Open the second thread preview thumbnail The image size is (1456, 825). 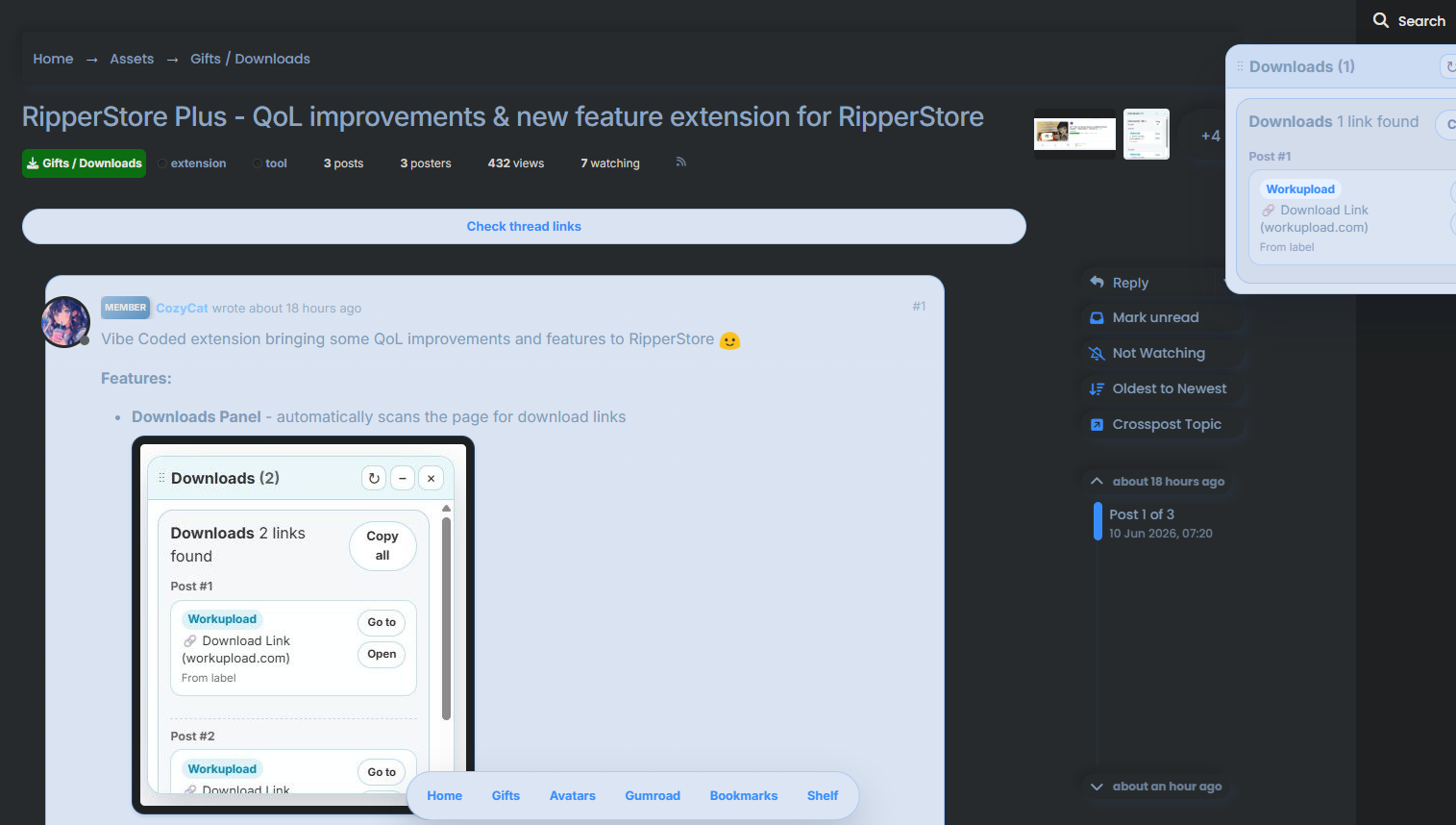(1147, 134)
